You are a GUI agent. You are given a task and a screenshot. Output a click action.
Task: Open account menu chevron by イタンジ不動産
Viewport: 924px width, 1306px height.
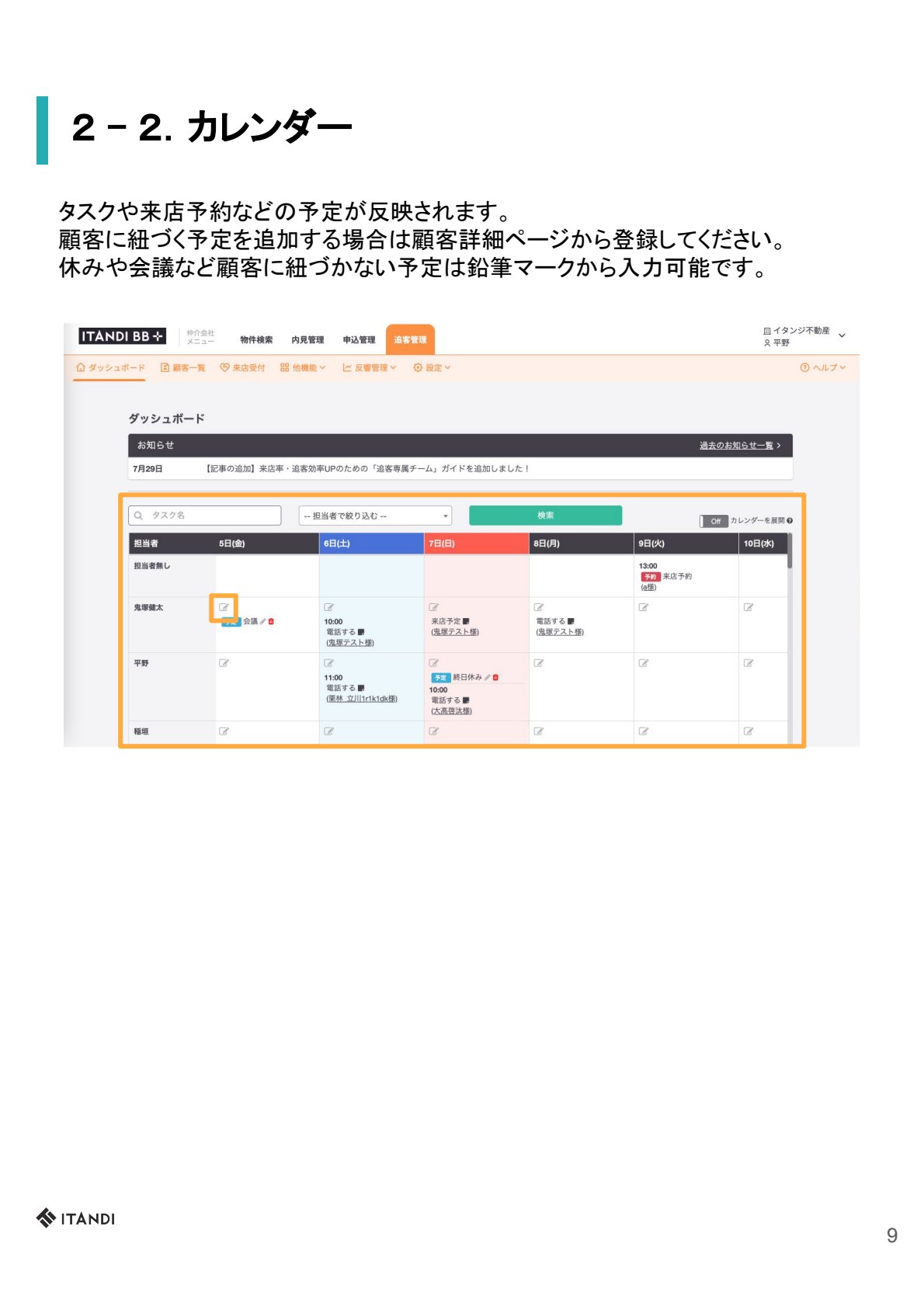pos(842,335)
